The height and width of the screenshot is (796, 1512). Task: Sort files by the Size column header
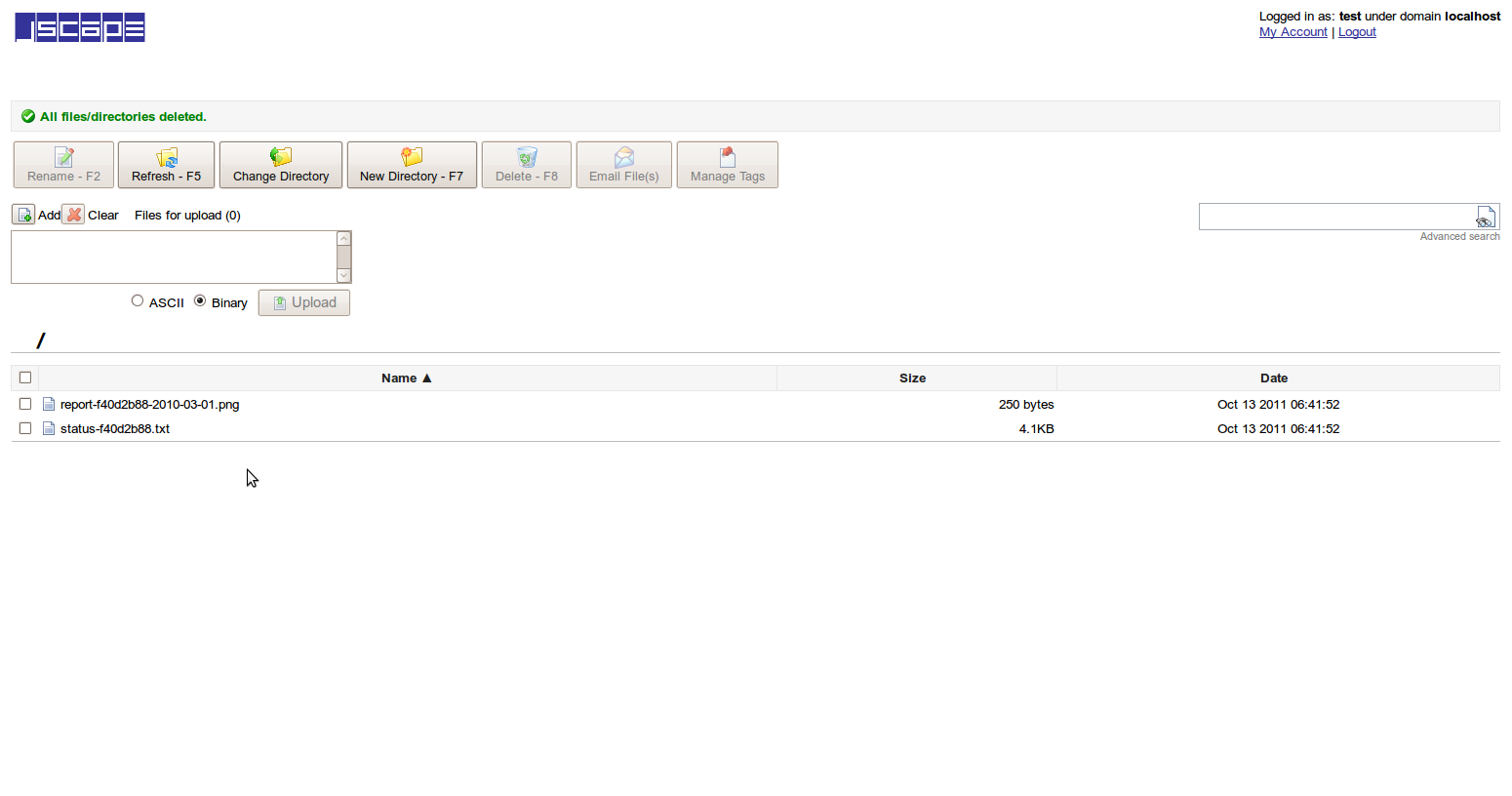click(x=912, y=378)
